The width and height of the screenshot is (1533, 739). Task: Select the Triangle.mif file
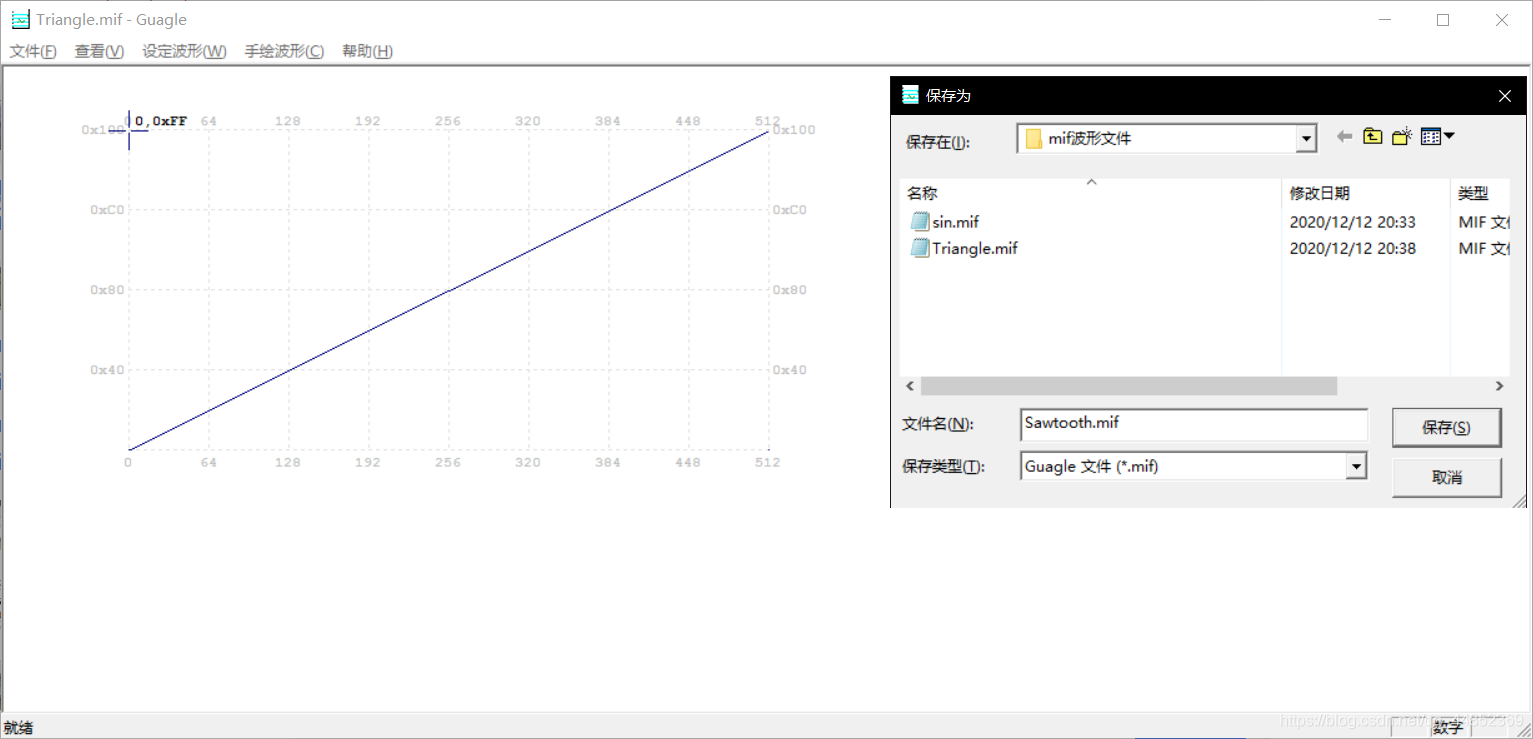(x=974, y=248)
